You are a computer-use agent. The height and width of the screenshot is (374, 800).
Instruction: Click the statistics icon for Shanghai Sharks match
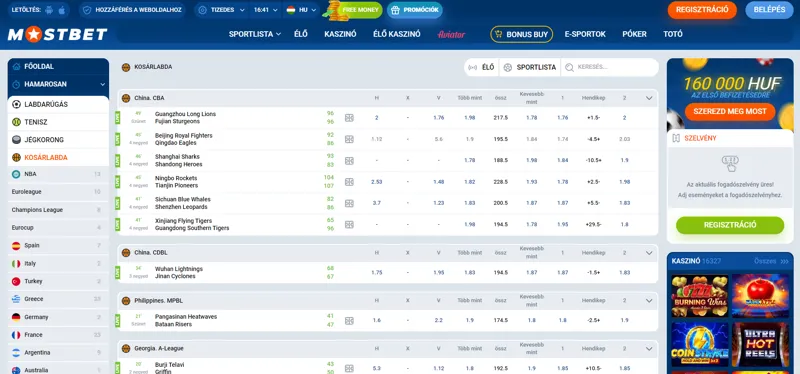[x=349, y=161]
